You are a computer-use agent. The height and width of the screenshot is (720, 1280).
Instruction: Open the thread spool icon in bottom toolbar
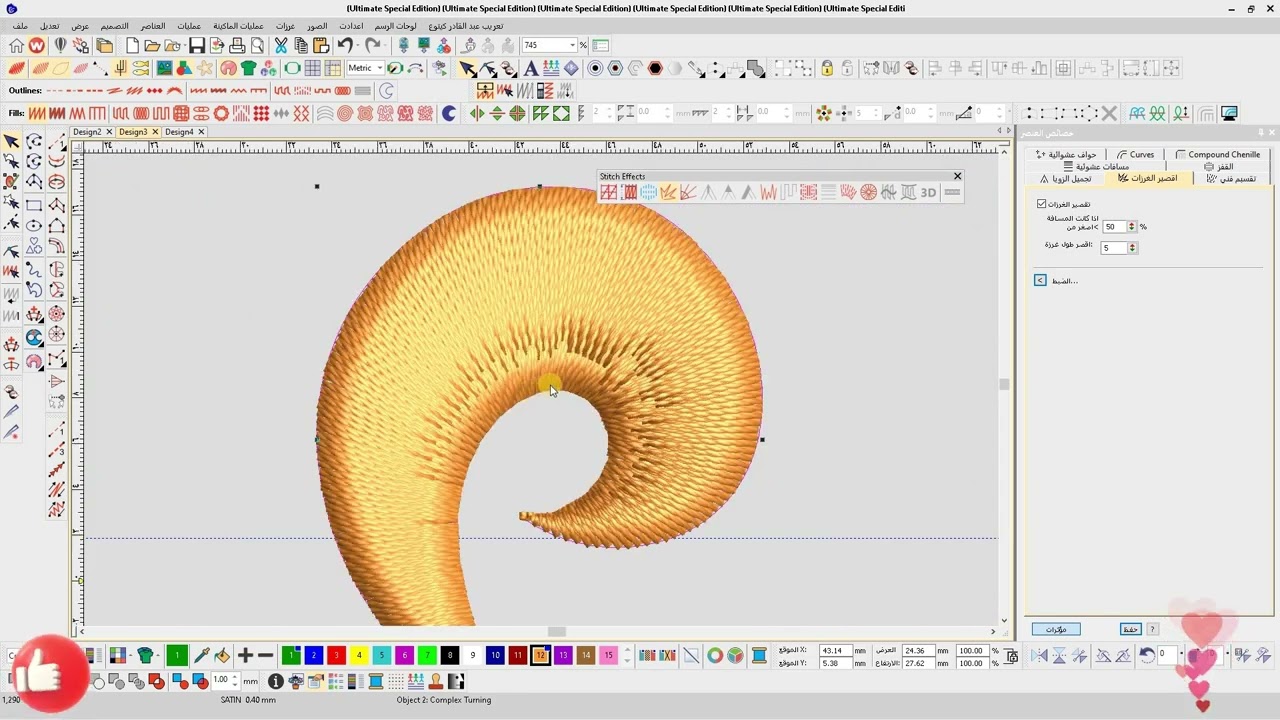click(377, 681)
